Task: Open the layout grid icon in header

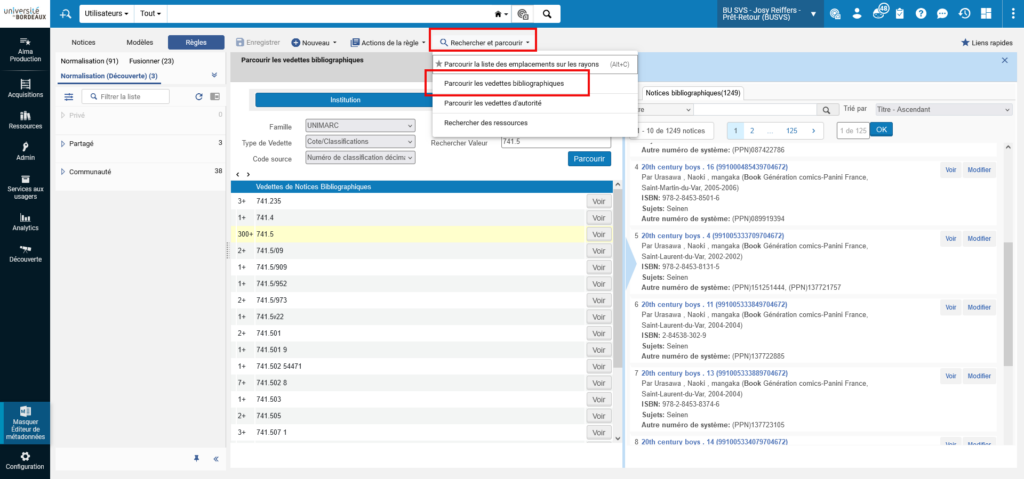Action: tap(986, 14)
